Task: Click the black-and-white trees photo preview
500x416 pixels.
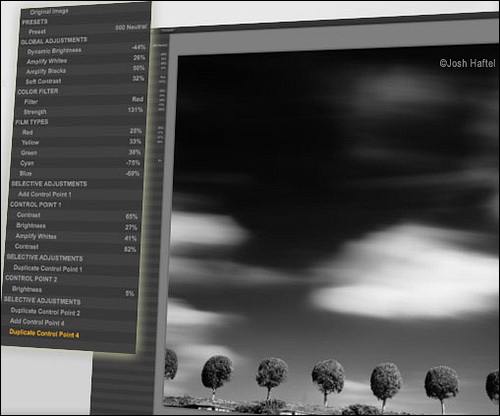Action: (x=332, y=230)
